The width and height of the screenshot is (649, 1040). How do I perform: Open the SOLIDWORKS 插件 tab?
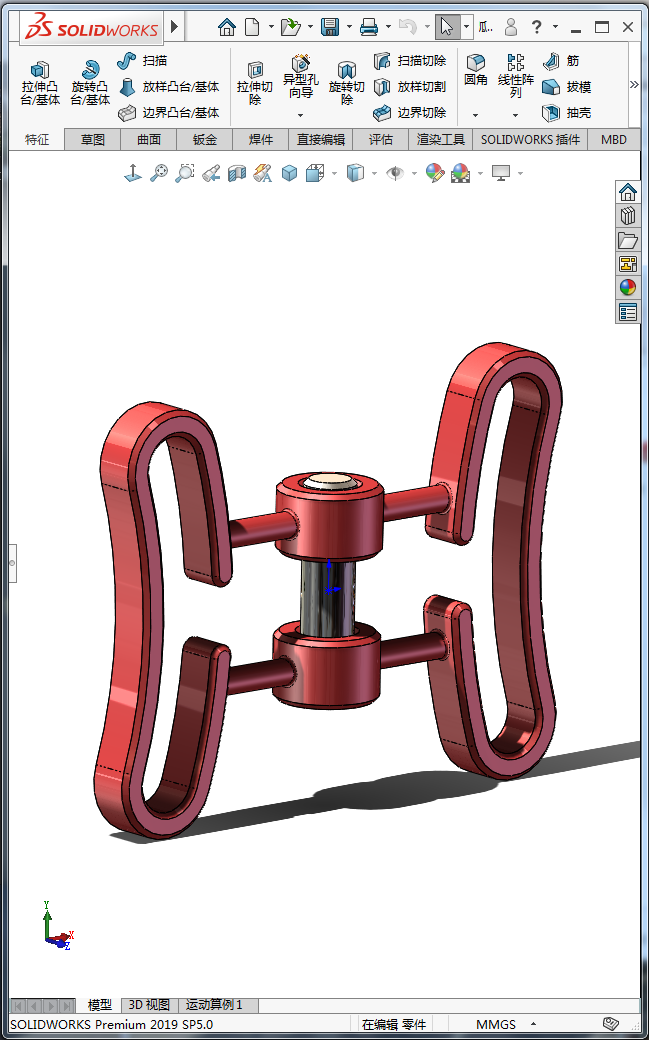click(530, 140)
